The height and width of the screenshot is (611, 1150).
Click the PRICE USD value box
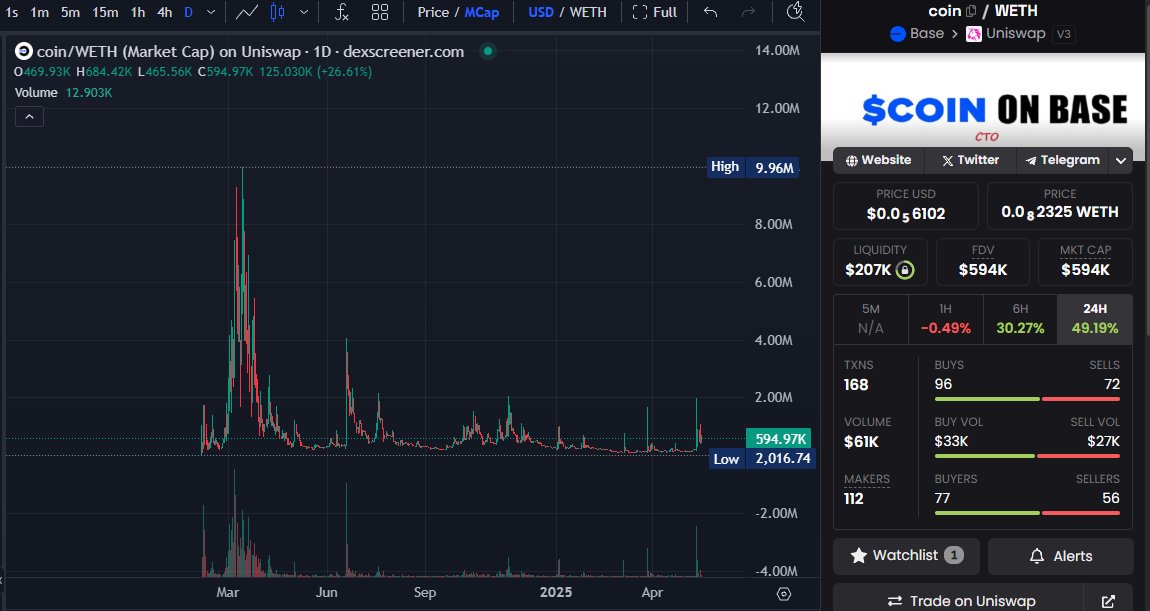[x=906, y=206]
